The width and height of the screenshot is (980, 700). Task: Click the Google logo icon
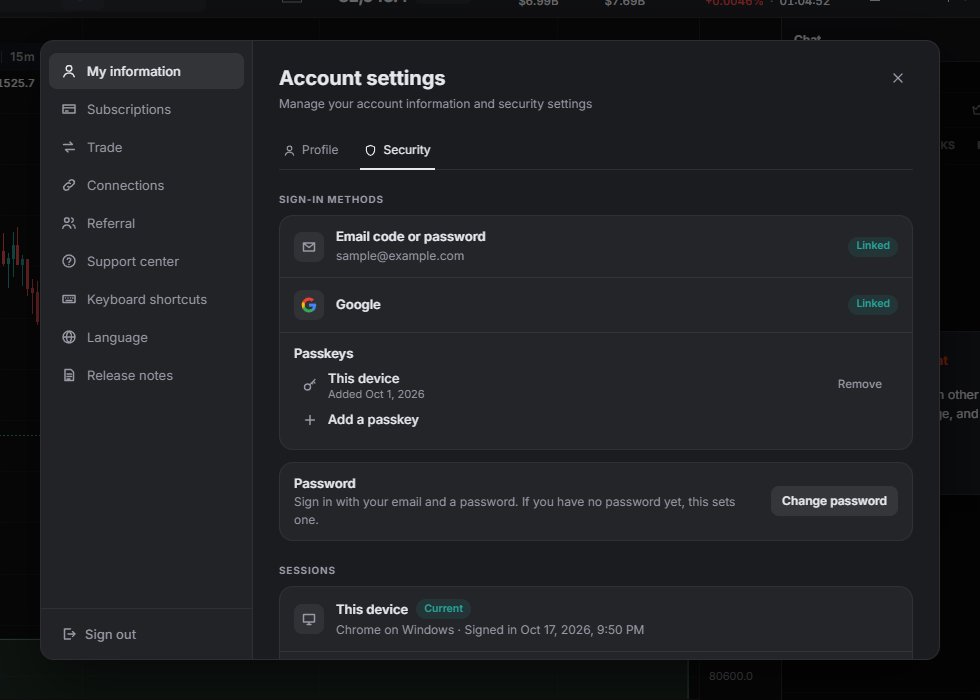(309, 305)
